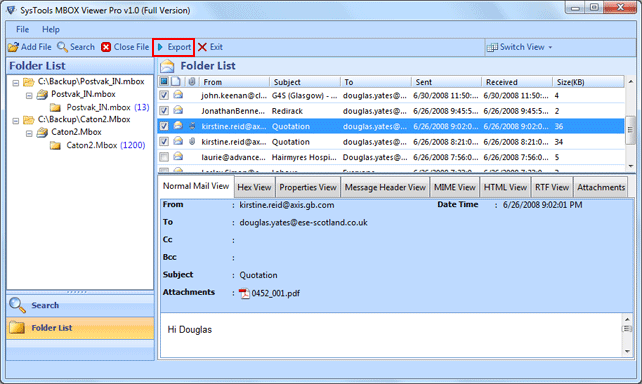Screen dimensions: 642x384
Task: Uncheck the highlighted kirstine.reid Quotation checkbox
Action: tap(164, 126)
